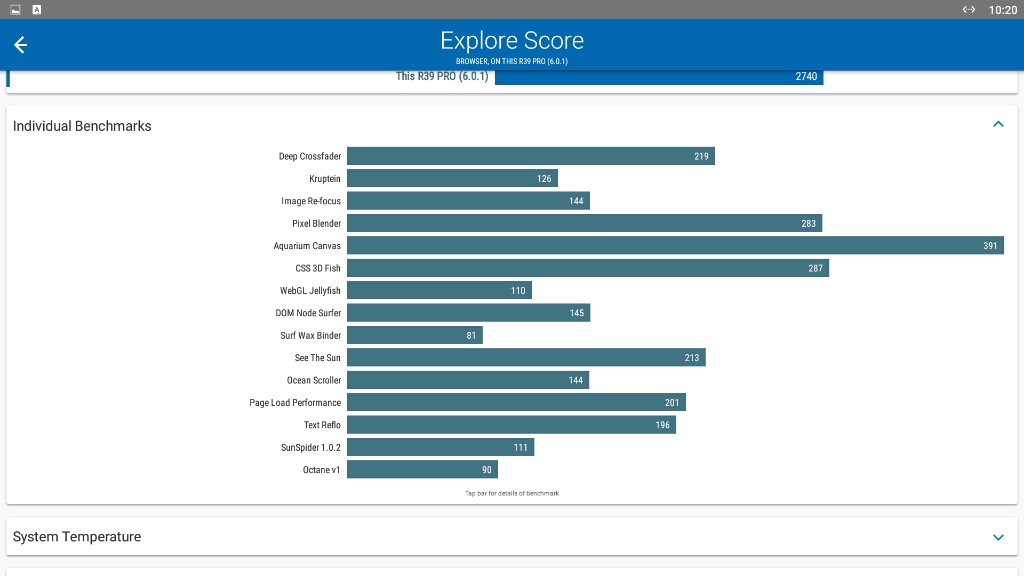Collapse the Individual Benchmarks section chevron
1024x576 pixels.
click(x=998, y=124)
